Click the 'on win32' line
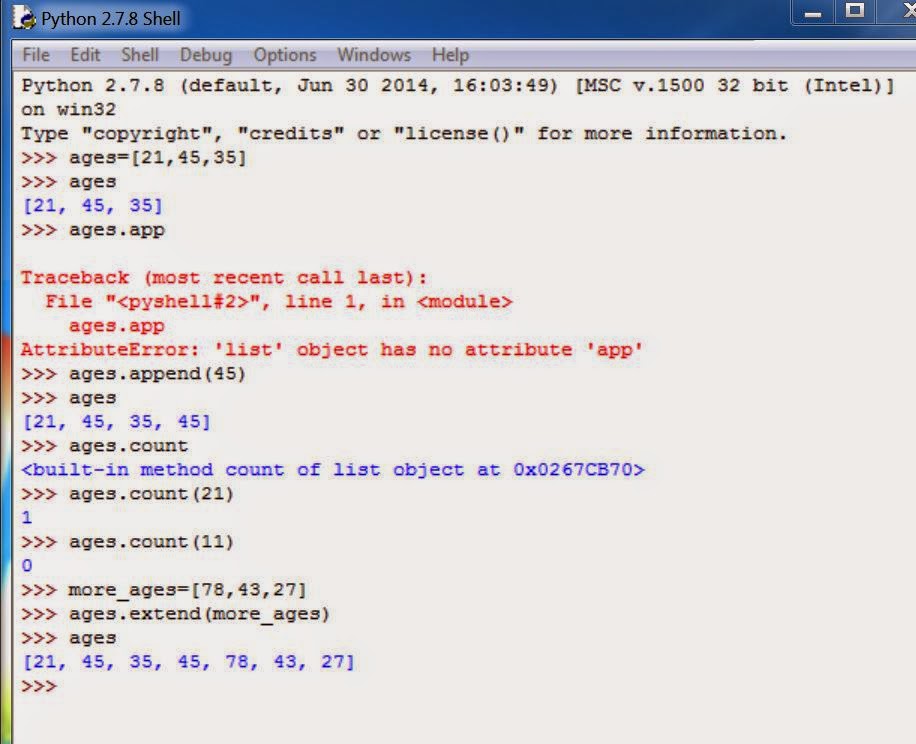This screenshot has height=744, width=916. tap(68, 110)
